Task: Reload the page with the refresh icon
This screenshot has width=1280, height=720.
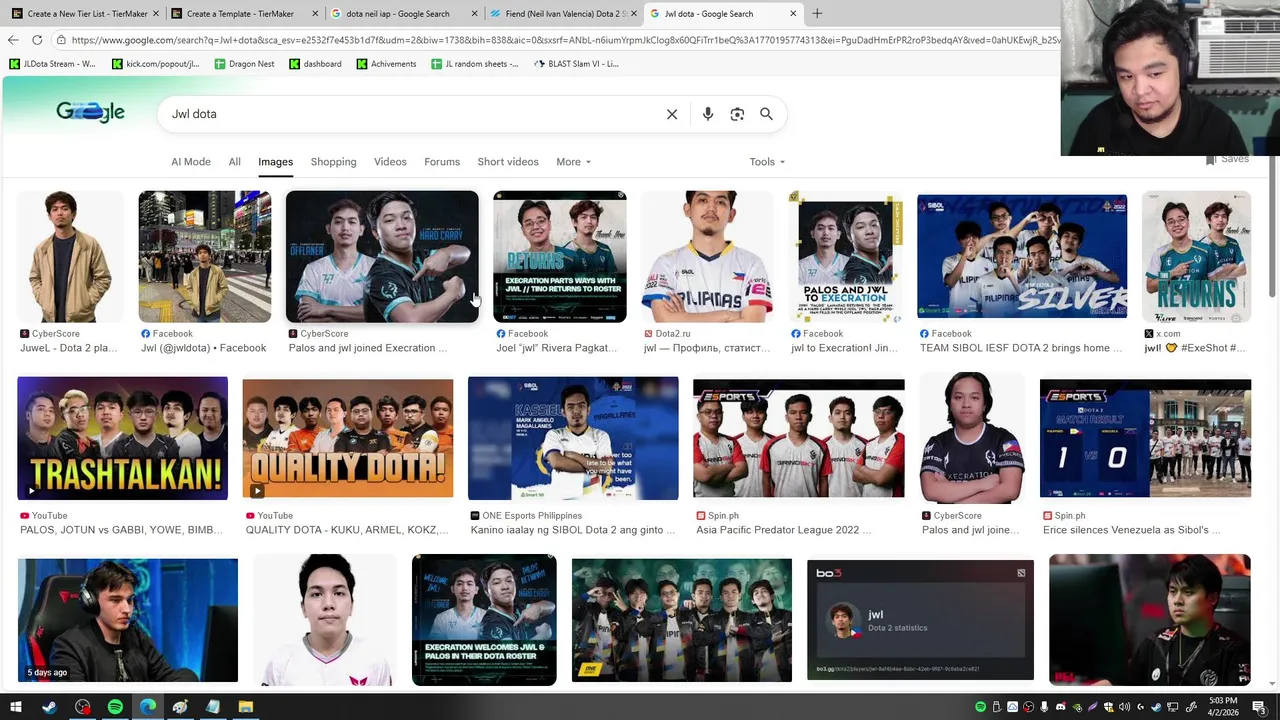Action: click(37, 40)
